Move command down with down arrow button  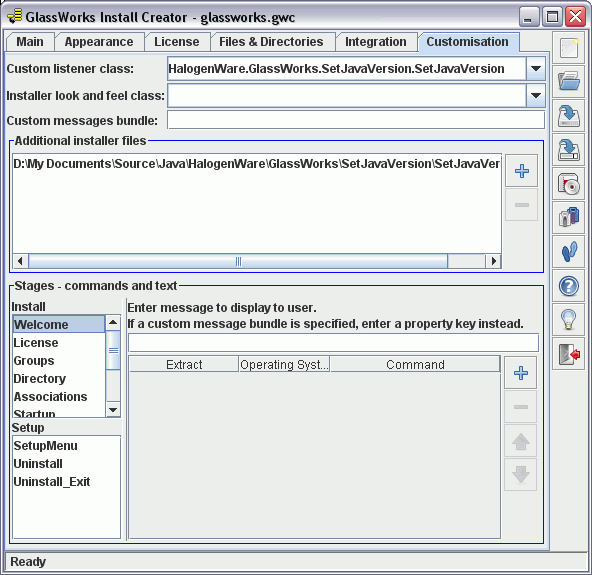click(x=521, y=475)
